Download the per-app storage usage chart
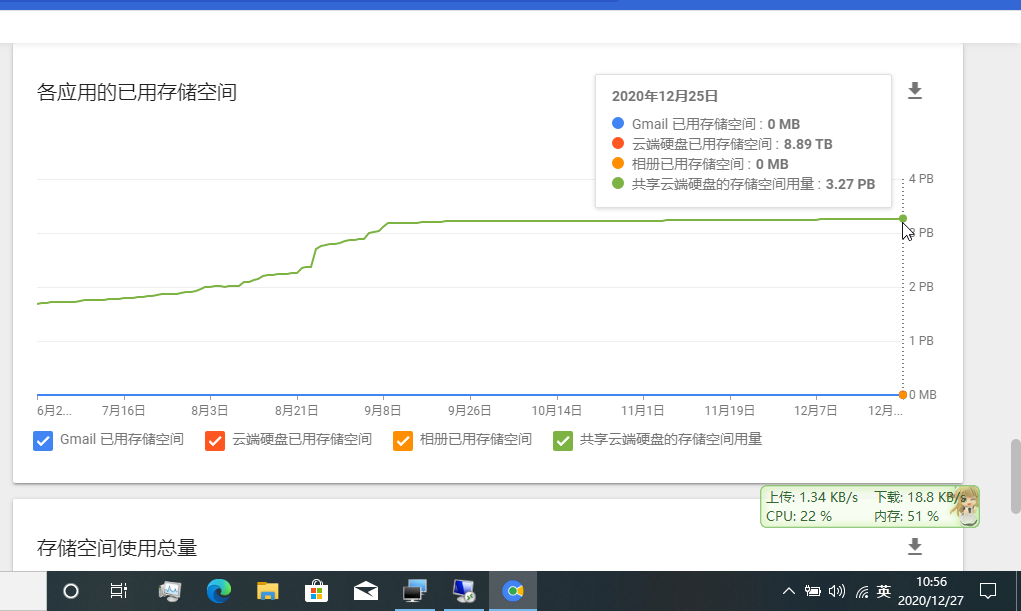Screen dimensions: 1021x611 [x=914, y=92]
